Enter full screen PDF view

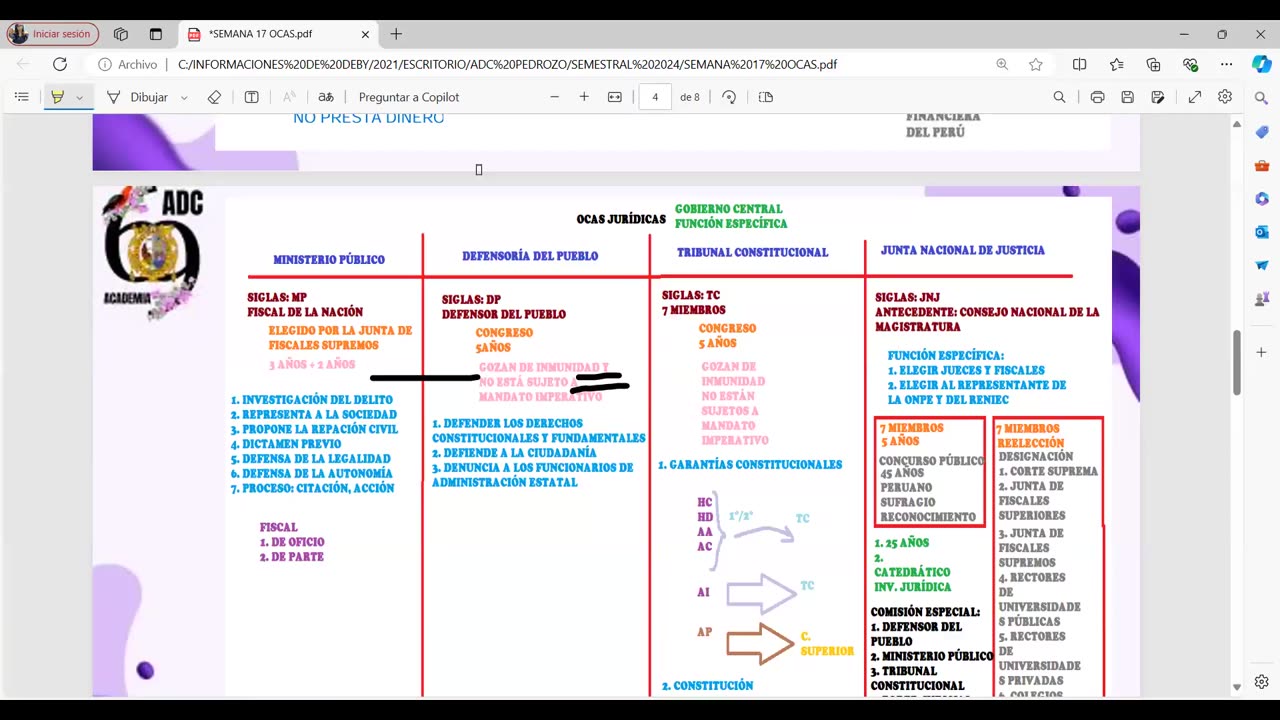tap(1195, 97)
